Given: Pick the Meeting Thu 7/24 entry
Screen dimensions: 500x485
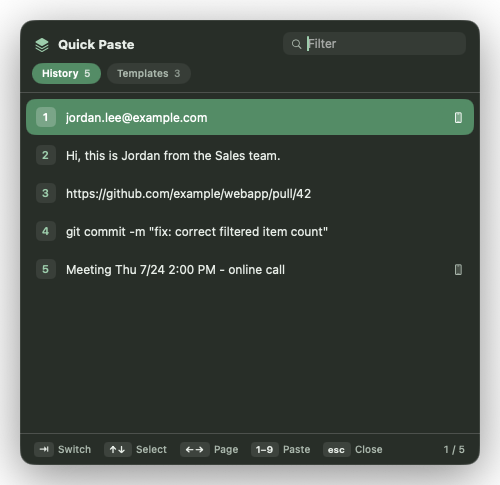Looking at the screenshot, I should tap(250, 269).
